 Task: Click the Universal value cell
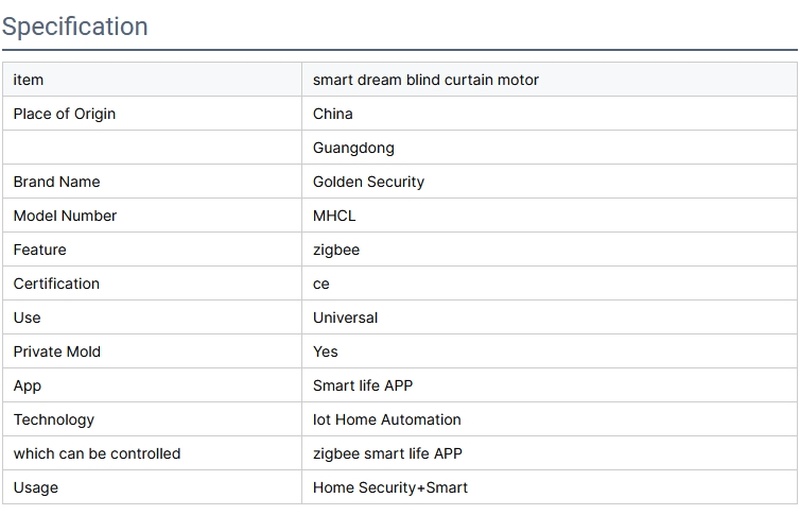(x=345, y=318)
